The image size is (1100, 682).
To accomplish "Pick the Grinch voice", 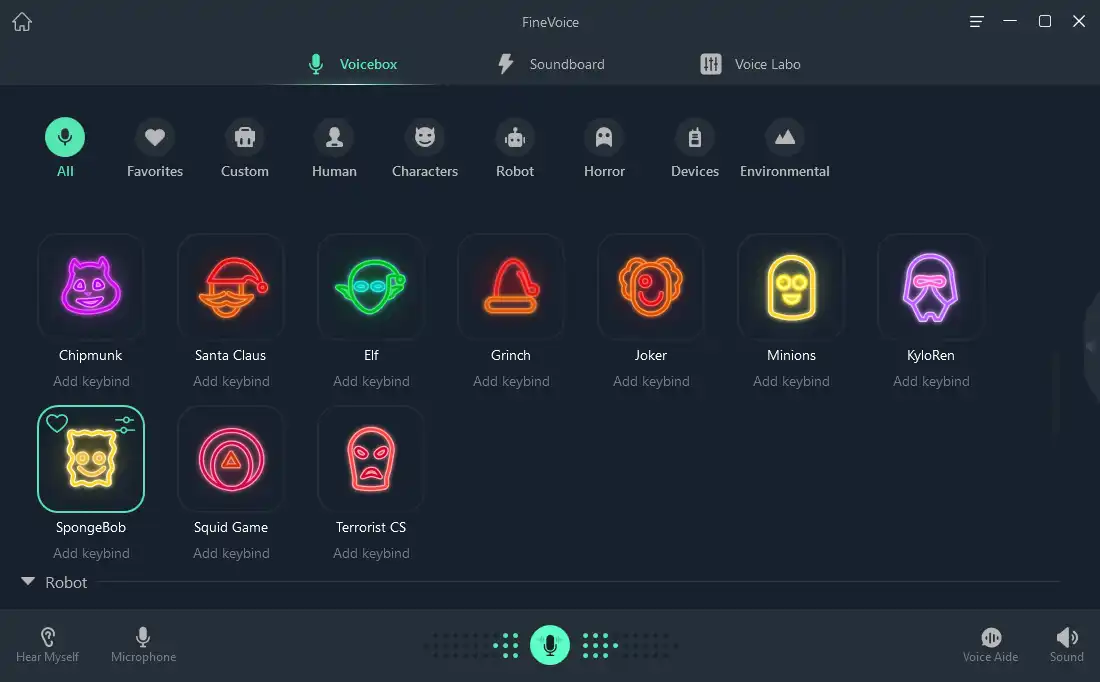I will coord(511,287).
